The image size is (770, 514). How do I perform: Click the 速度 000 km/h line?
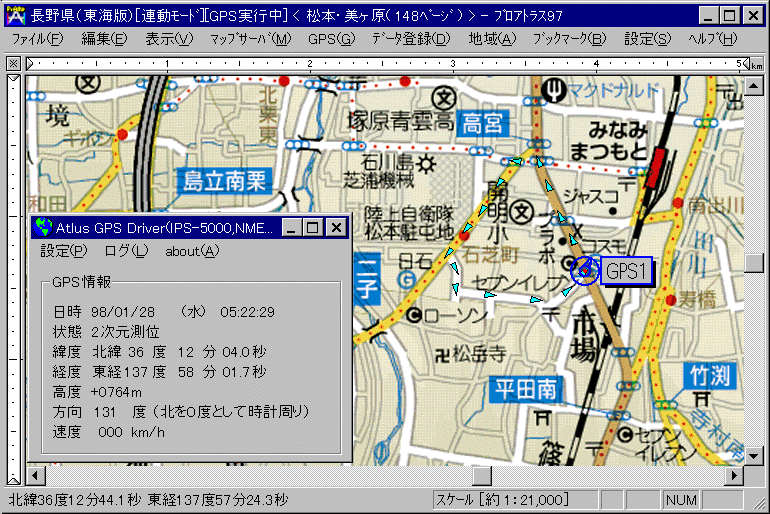[109, 432]
